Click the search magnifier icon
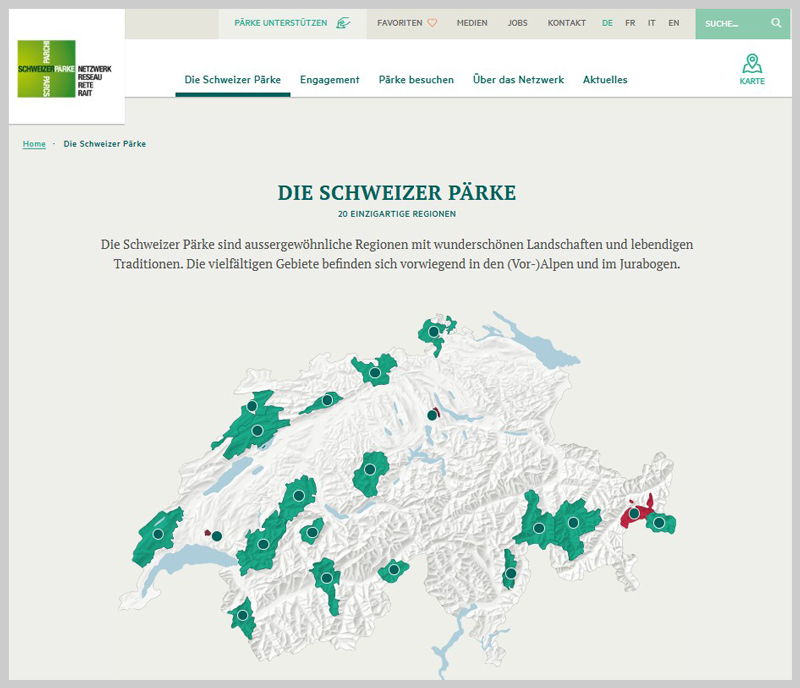 coord(776,23)
